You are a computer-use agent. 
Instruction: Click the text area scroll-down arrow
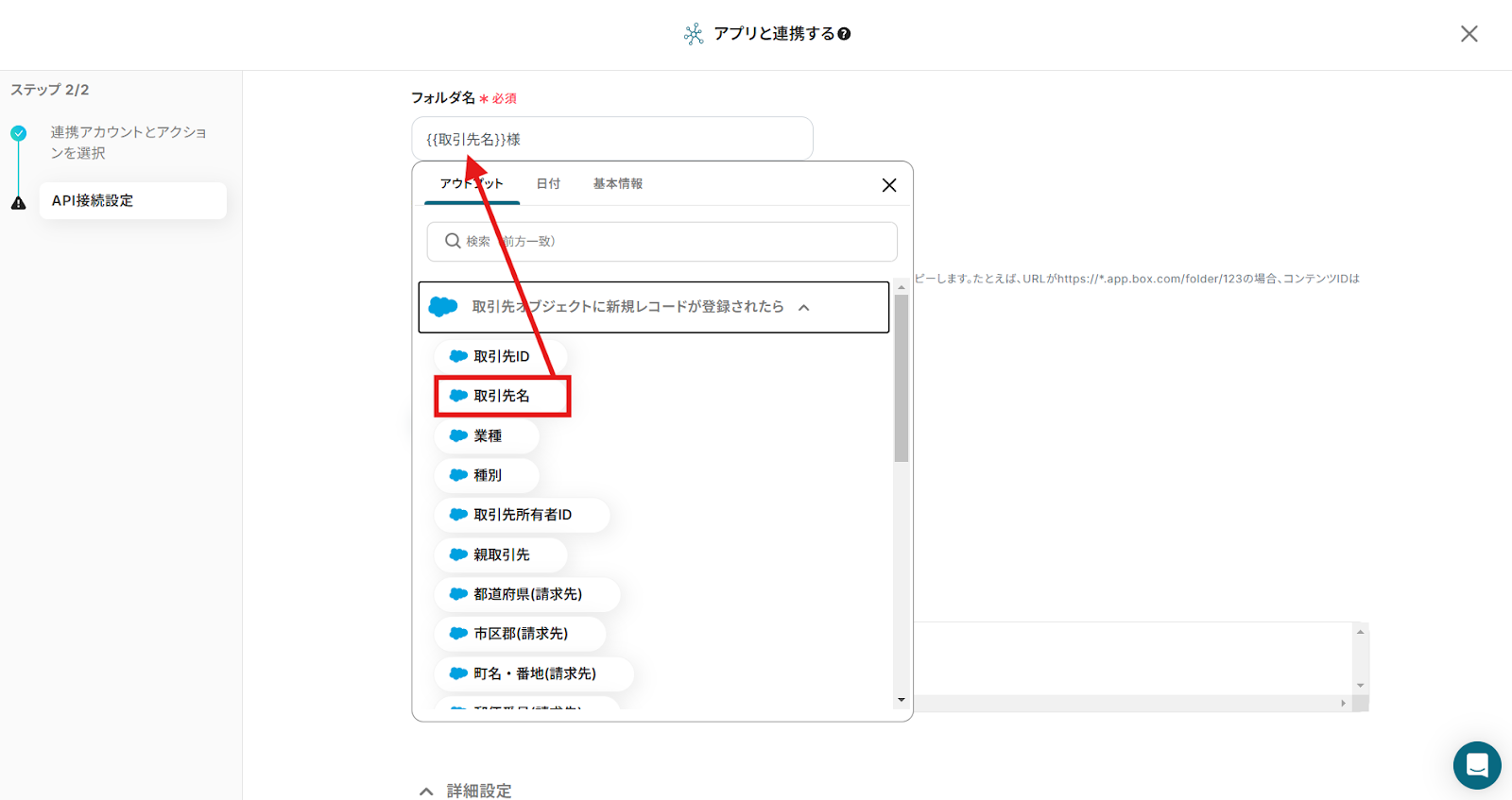click(x=1361, y=686)
